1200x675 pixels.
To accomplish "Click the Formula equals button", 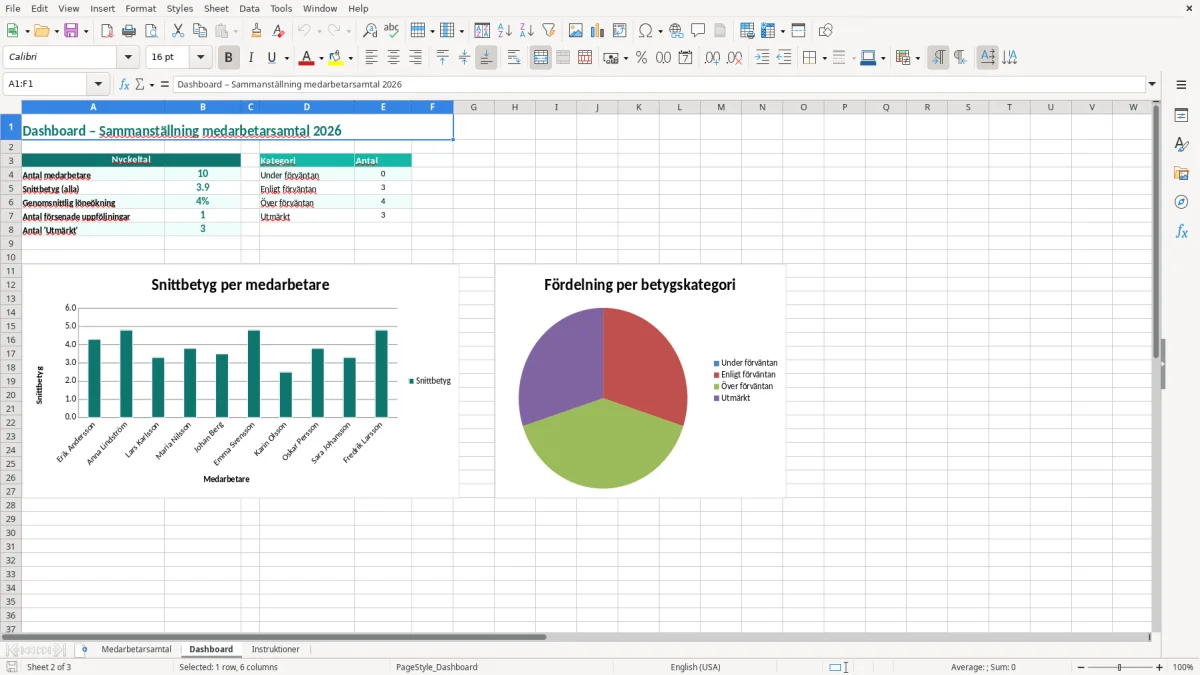I will coord(165,84).
